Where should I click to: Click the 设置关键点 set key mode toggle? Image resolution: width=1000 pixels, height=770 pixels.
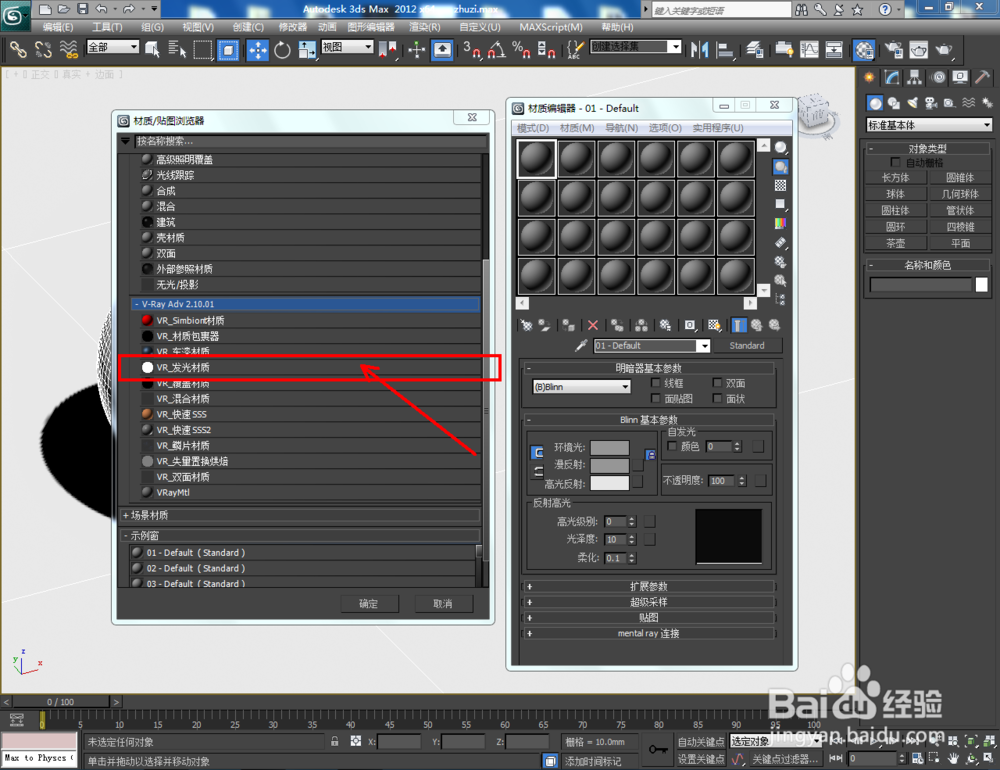[700, 759]
